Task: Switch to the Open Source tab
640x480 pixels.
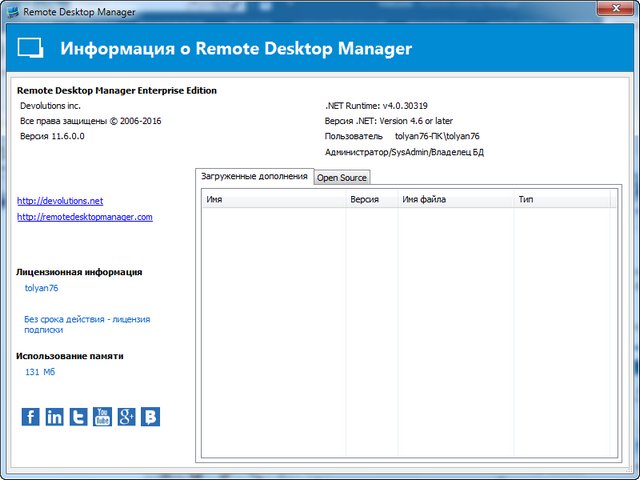Action: pos(342,177)
